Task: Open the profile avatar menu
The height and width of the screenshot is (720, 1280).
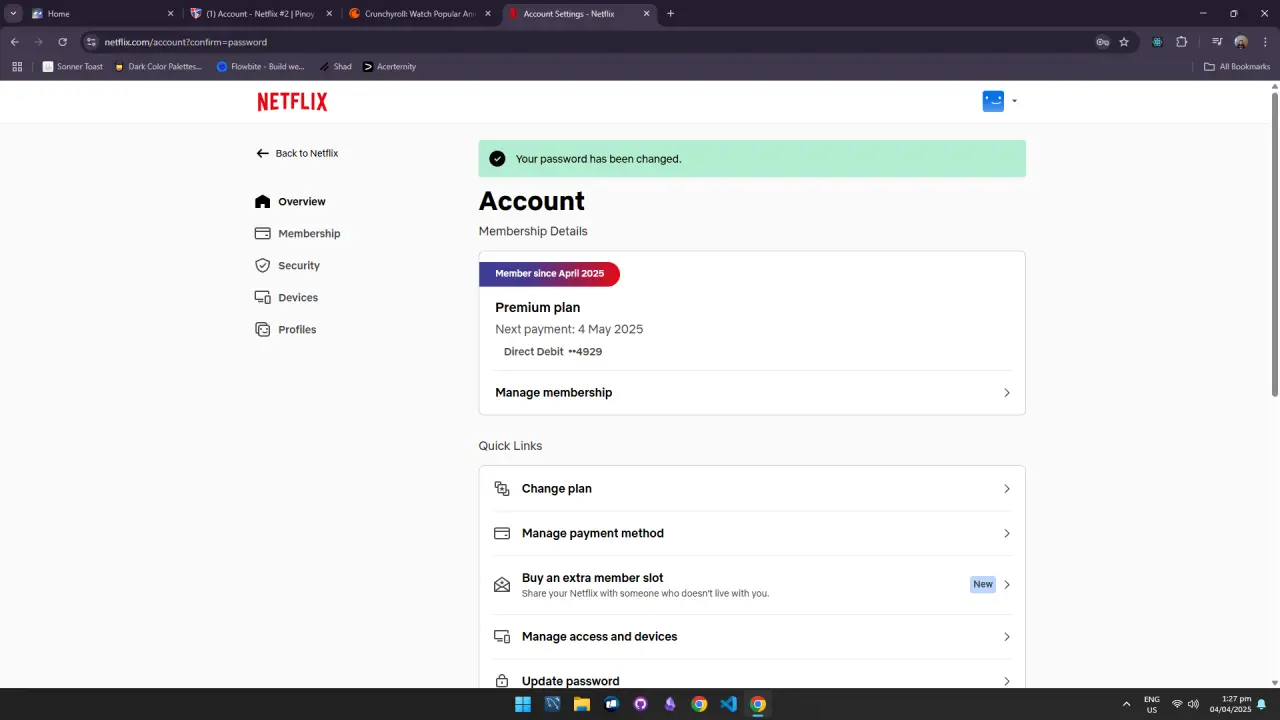Action: tap(999, 101)
